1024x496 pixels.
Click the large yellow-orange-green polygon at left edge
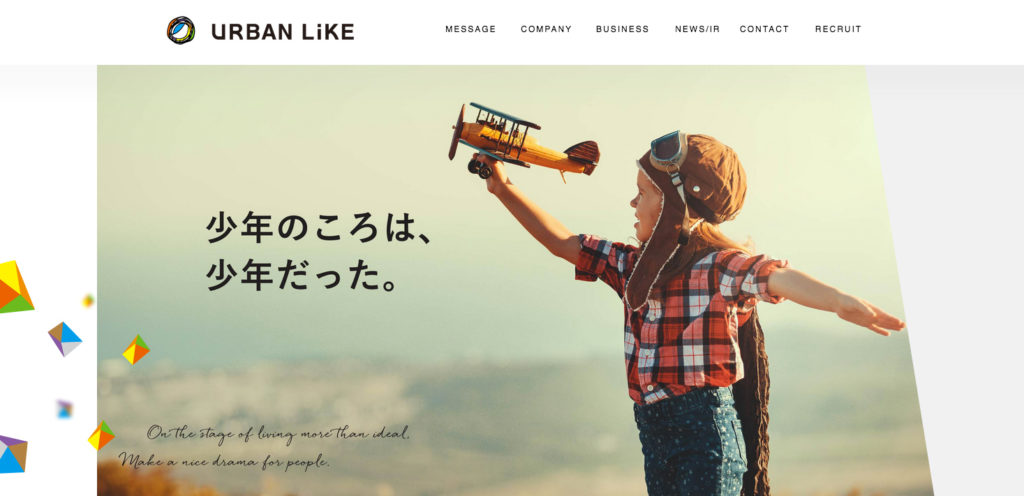click(14, 287)
